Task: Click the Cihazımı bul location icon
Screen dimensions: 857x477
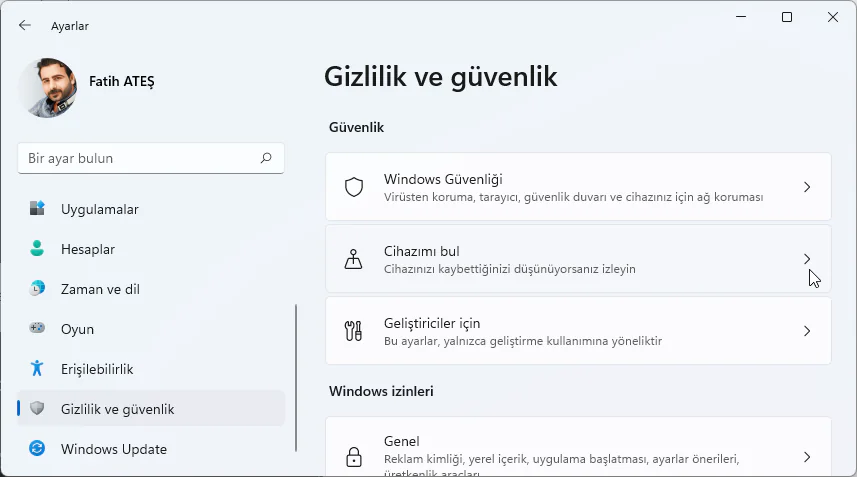Action: coord(353,259)
